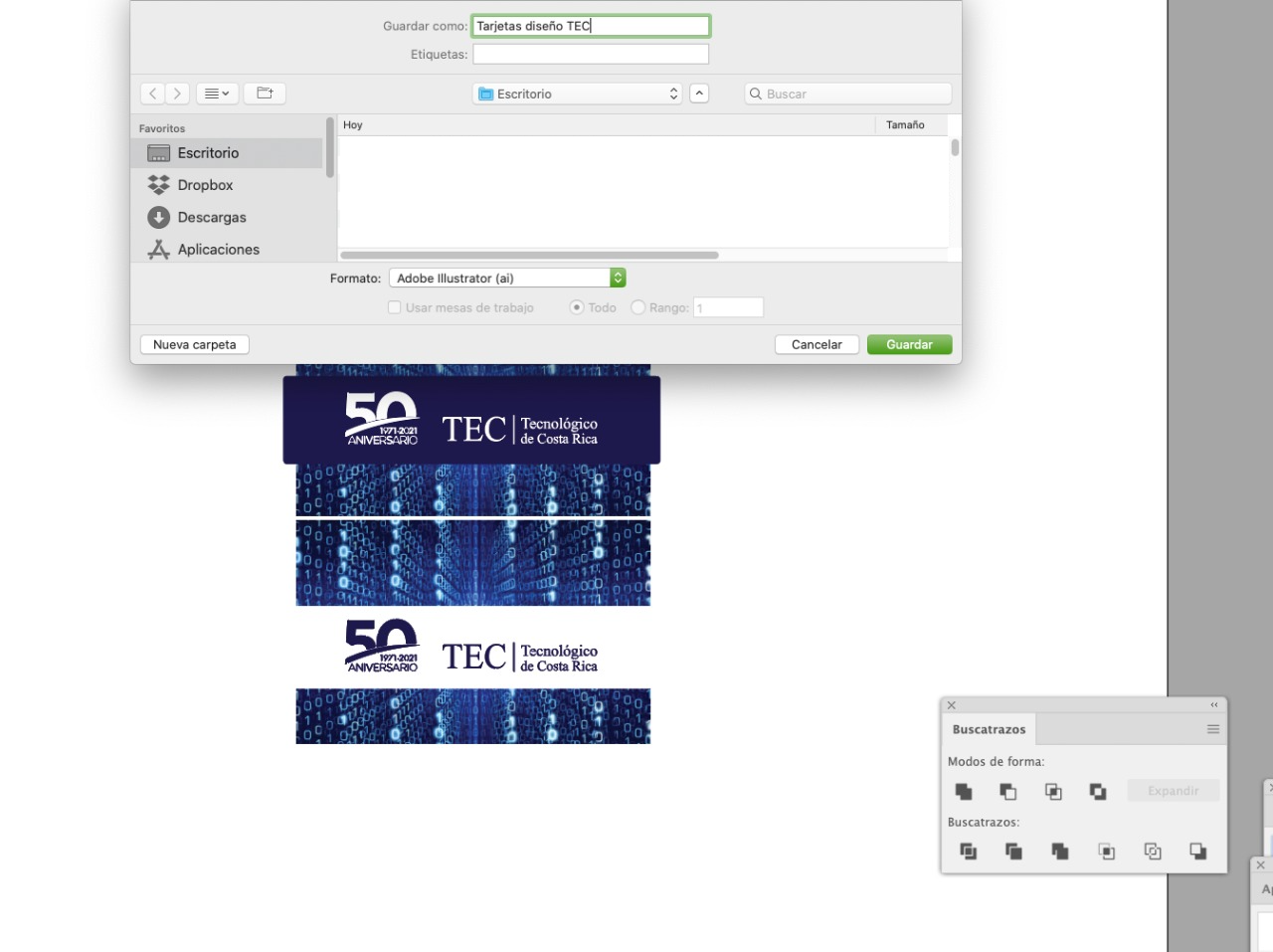This screenshot has width=1273, height=952.
Task: Click the horizontal scrollbar of the file list
Action: coord(529,255)
